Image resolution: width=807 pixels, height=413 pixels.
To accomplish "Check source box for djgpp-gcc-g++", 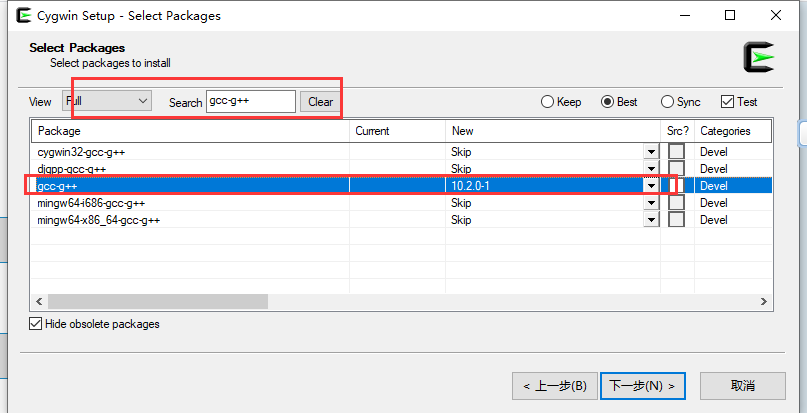I will click(x=676, y=168).
